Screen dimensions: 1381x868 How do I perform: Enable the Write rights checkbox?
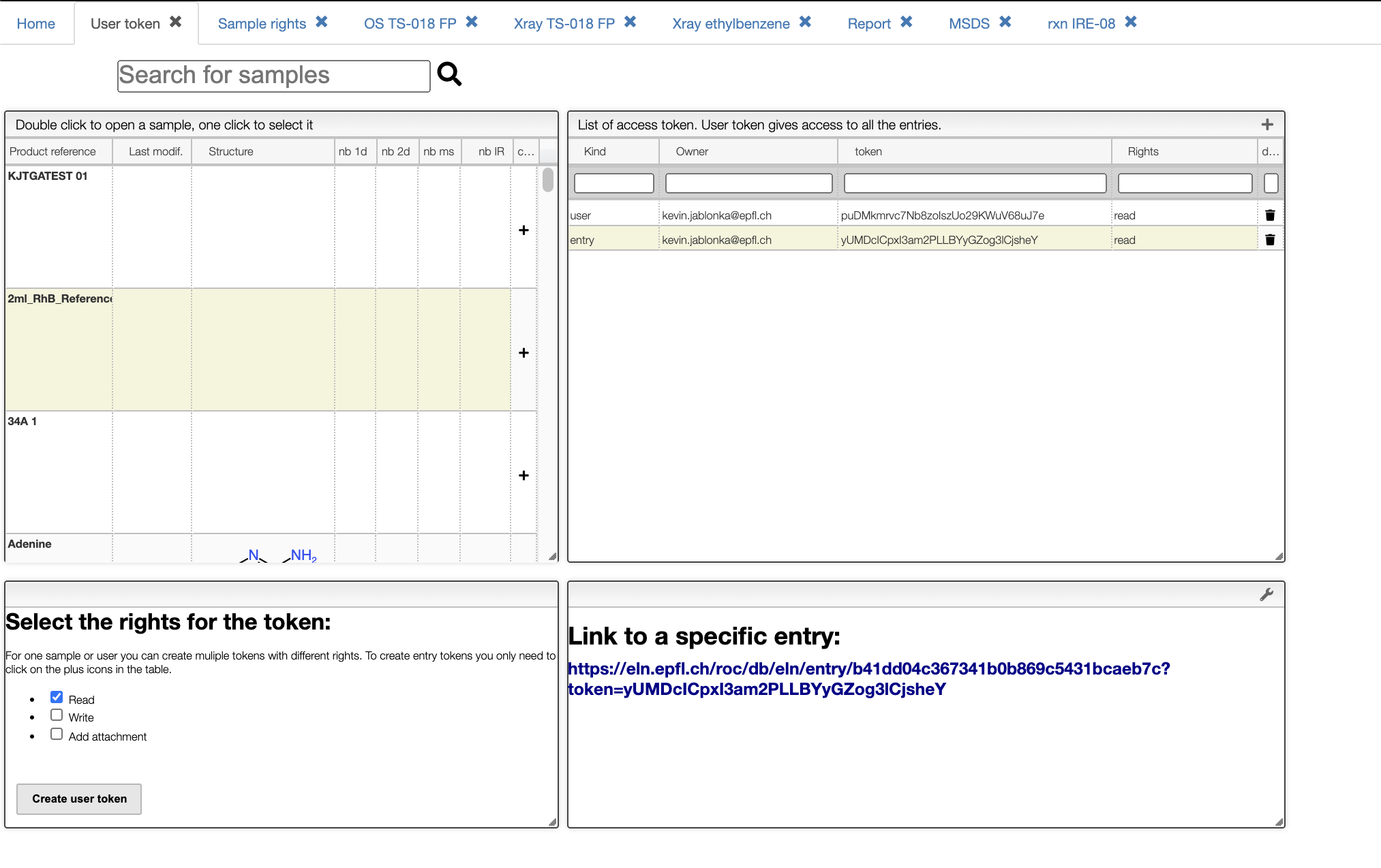57,715
